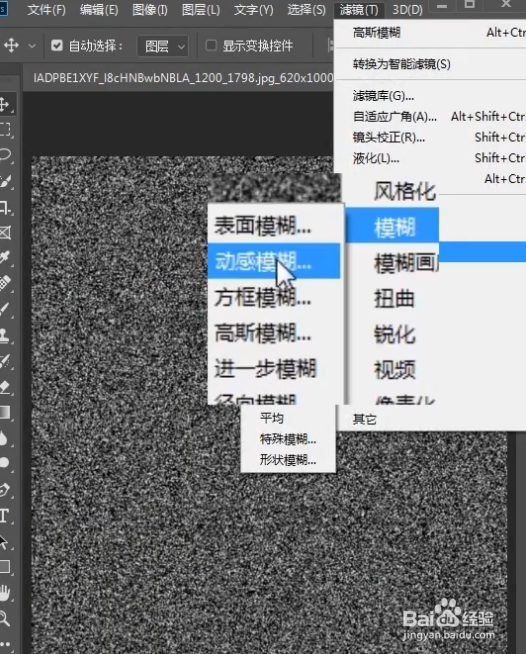Select the Hand tool

click(5, 593)
